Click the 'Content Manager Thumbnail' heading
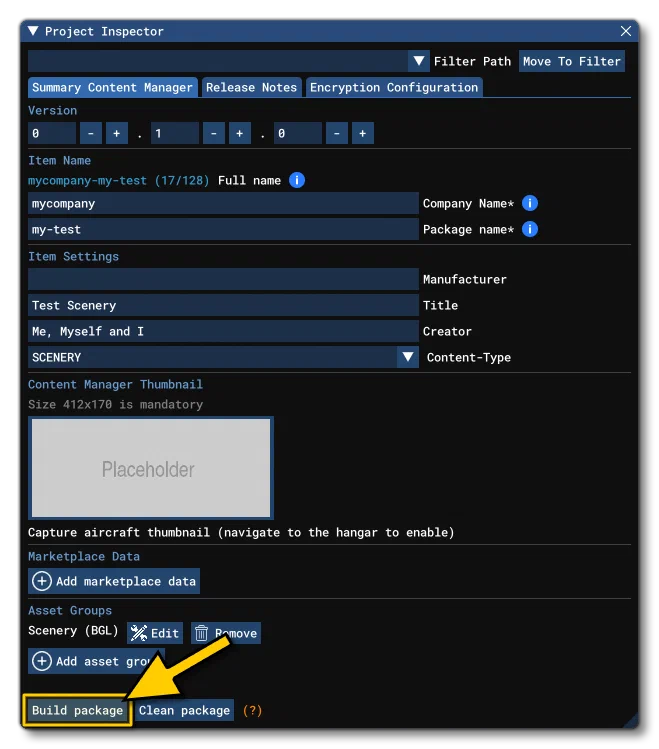This screenshot has height=749, width=659. (x=116, y=385)
